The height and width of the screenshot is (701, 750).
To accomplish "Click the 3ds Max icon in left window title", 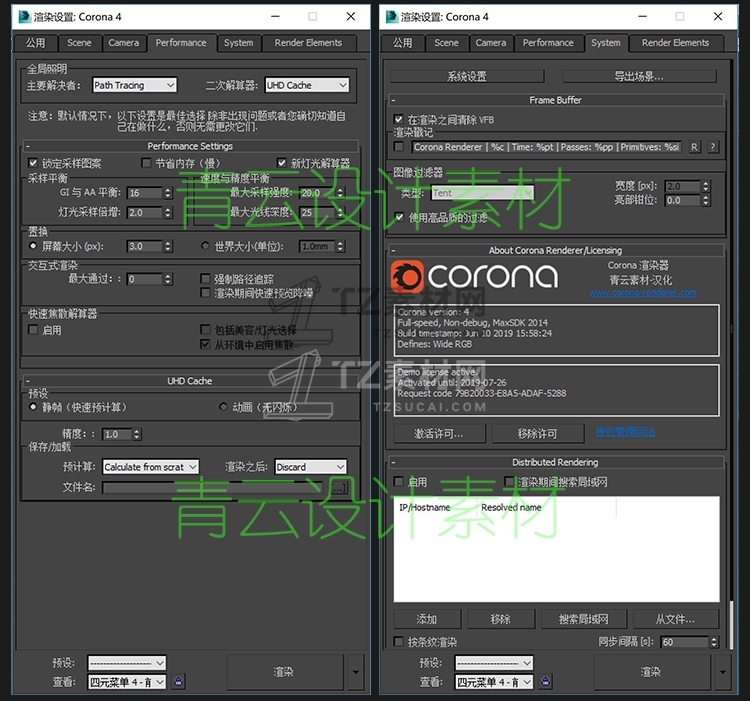I will pos(24,17).
